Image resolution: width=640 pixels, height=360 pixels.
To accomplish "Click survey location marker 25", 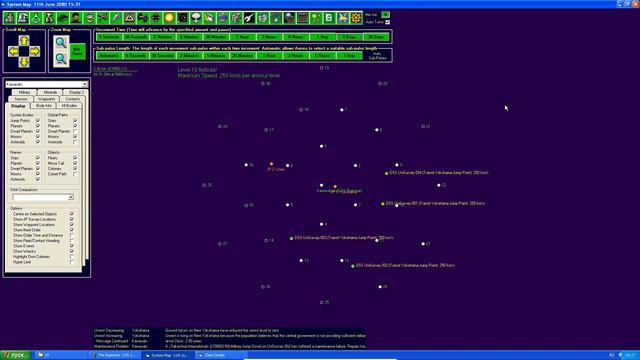I will [x=322, y=302].
